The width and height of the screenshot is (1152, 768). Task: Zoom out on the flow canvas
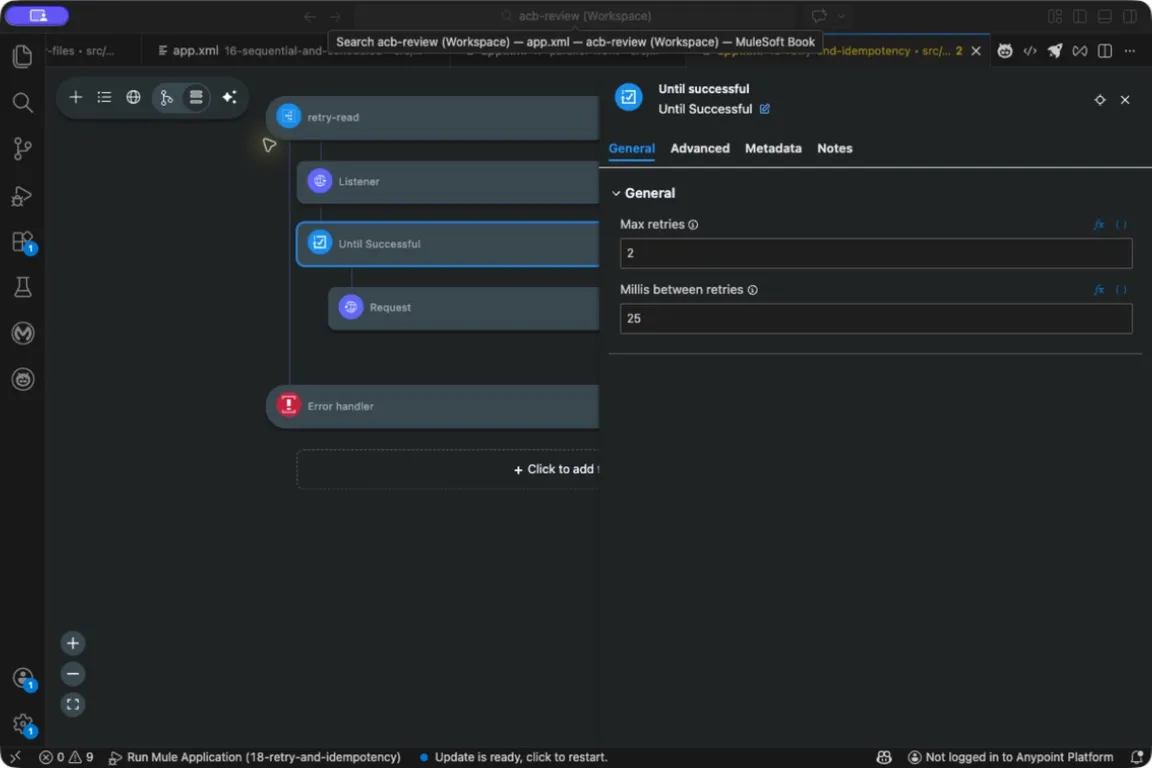(73, 674)
